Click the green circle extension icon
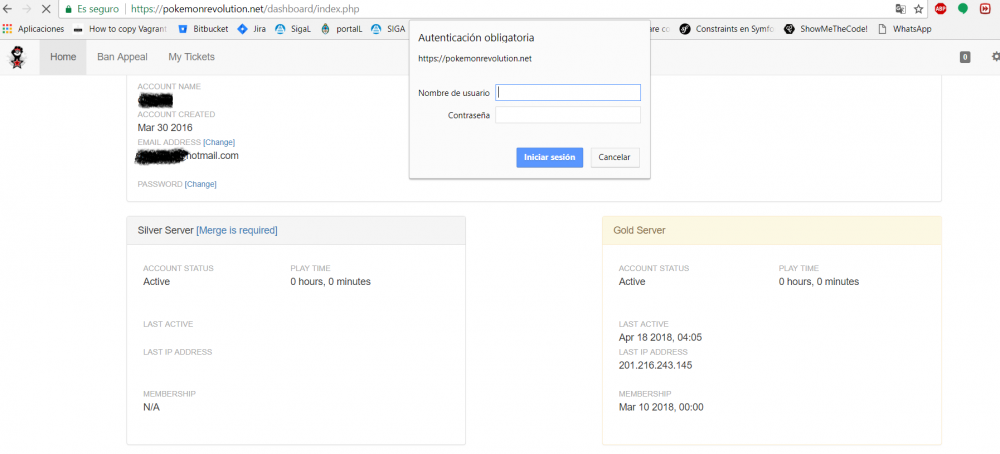 tap(963, 9)
